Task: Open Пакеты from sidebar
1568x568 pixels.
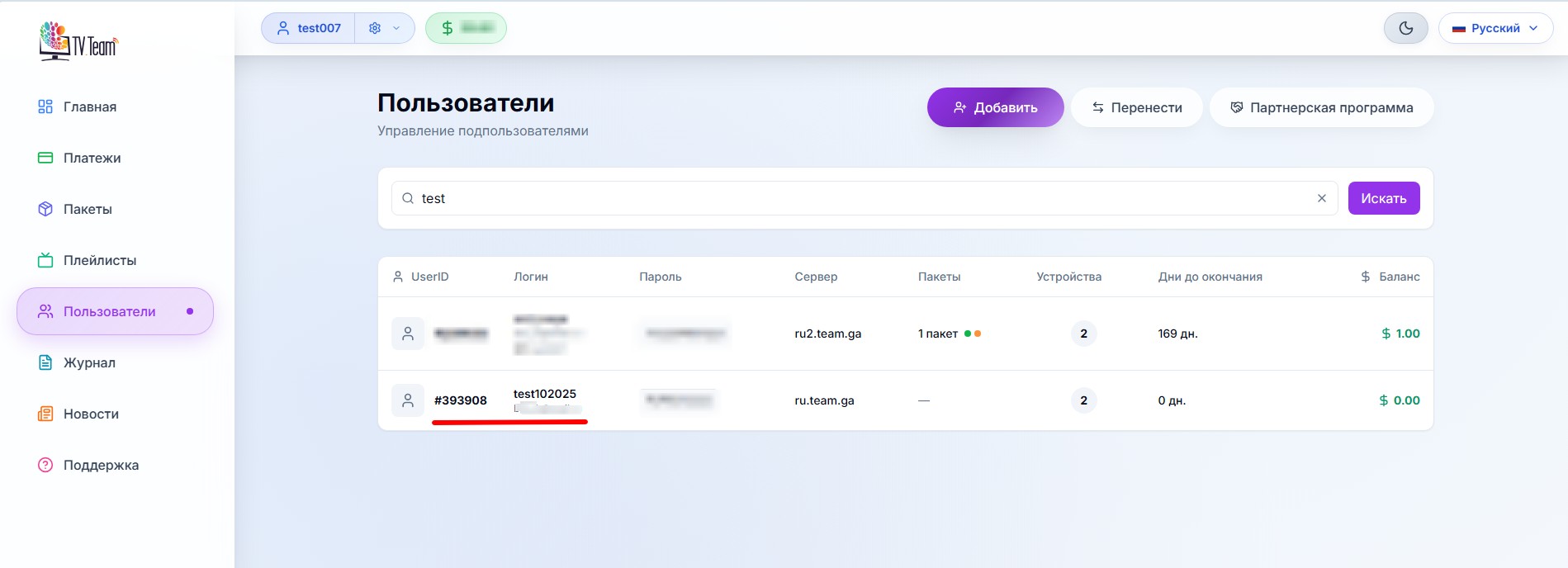Action: (88, 209)
